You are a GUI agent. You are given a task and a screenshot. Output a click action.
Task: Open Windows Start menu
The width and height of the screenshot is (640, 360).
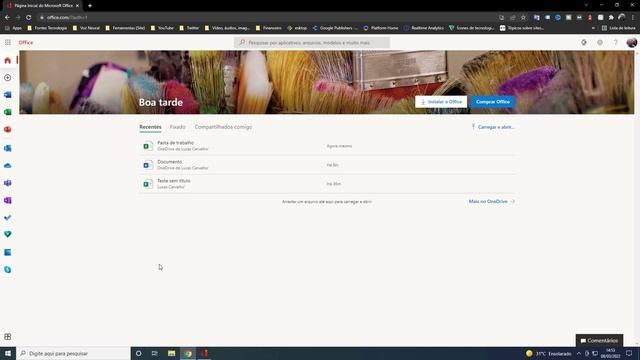(x=8, y=353)
